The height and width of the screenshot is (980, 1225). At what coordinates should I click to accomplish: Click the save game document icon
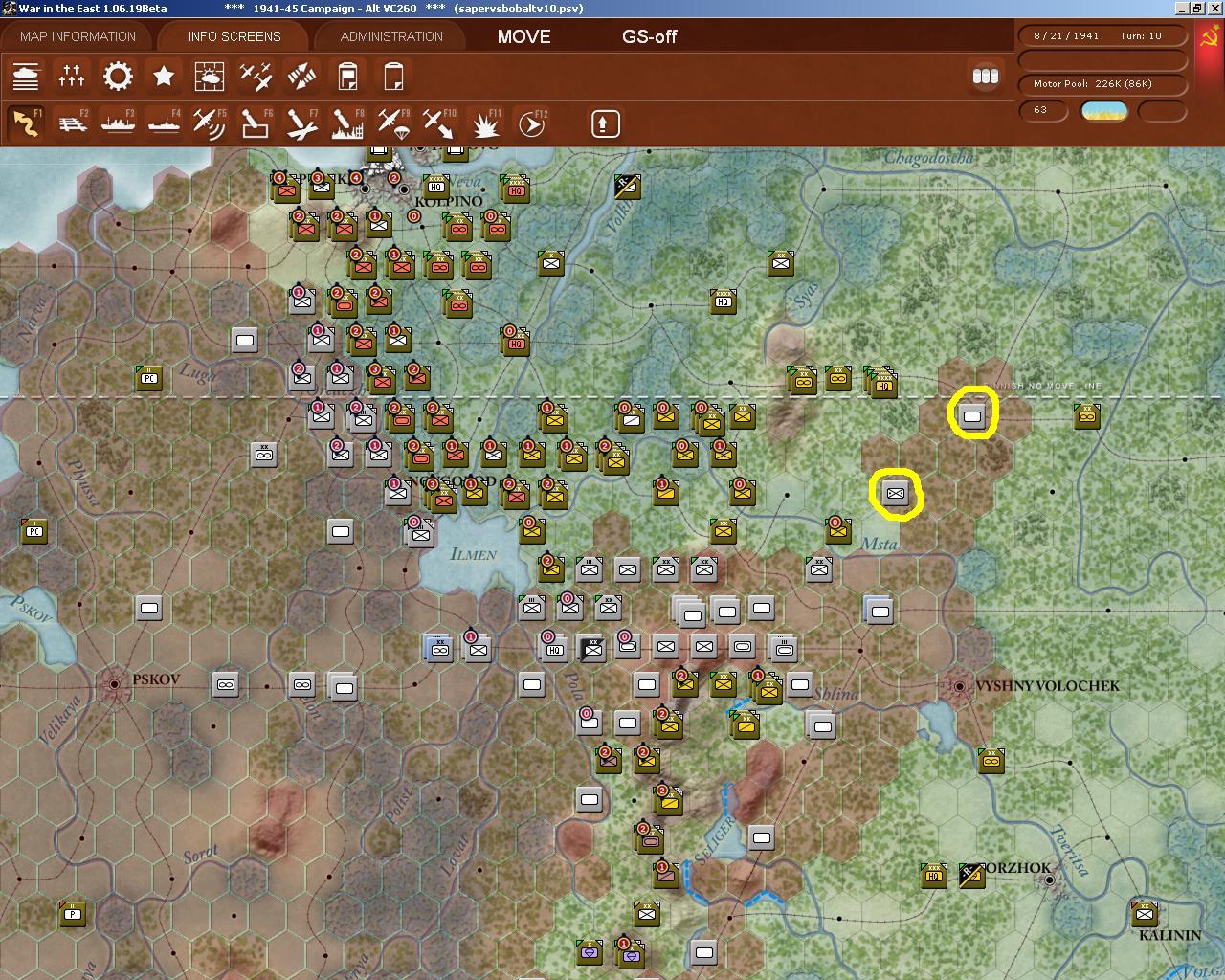coord(347,76)
